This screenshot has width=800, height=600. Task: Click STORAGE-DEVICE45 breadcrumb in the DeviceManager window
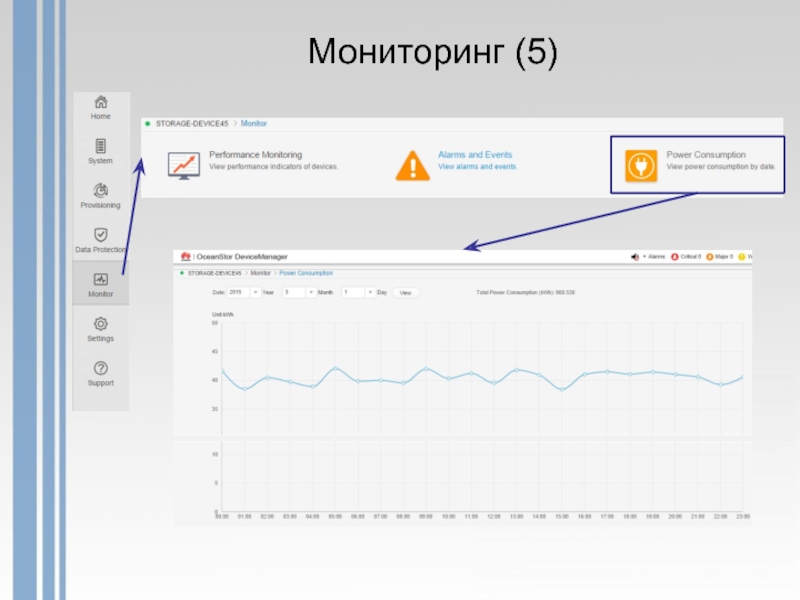pyautogui.click(x=214, y=273)
